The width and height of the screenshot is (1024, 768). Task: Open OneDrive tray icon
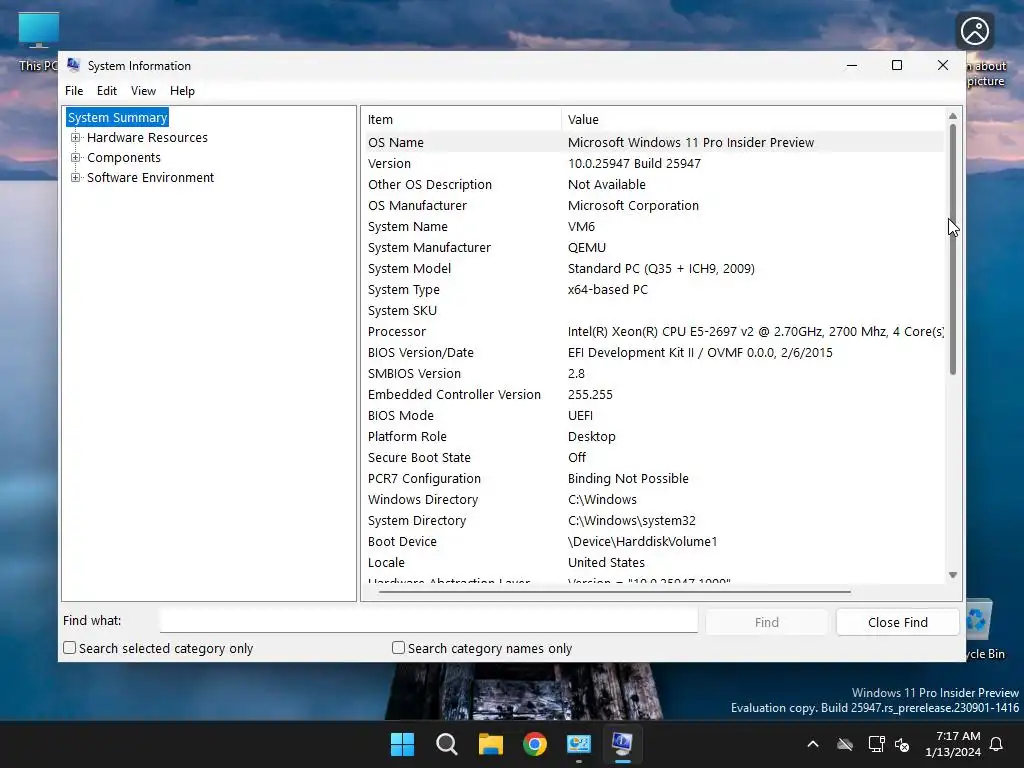pos(845,744)
